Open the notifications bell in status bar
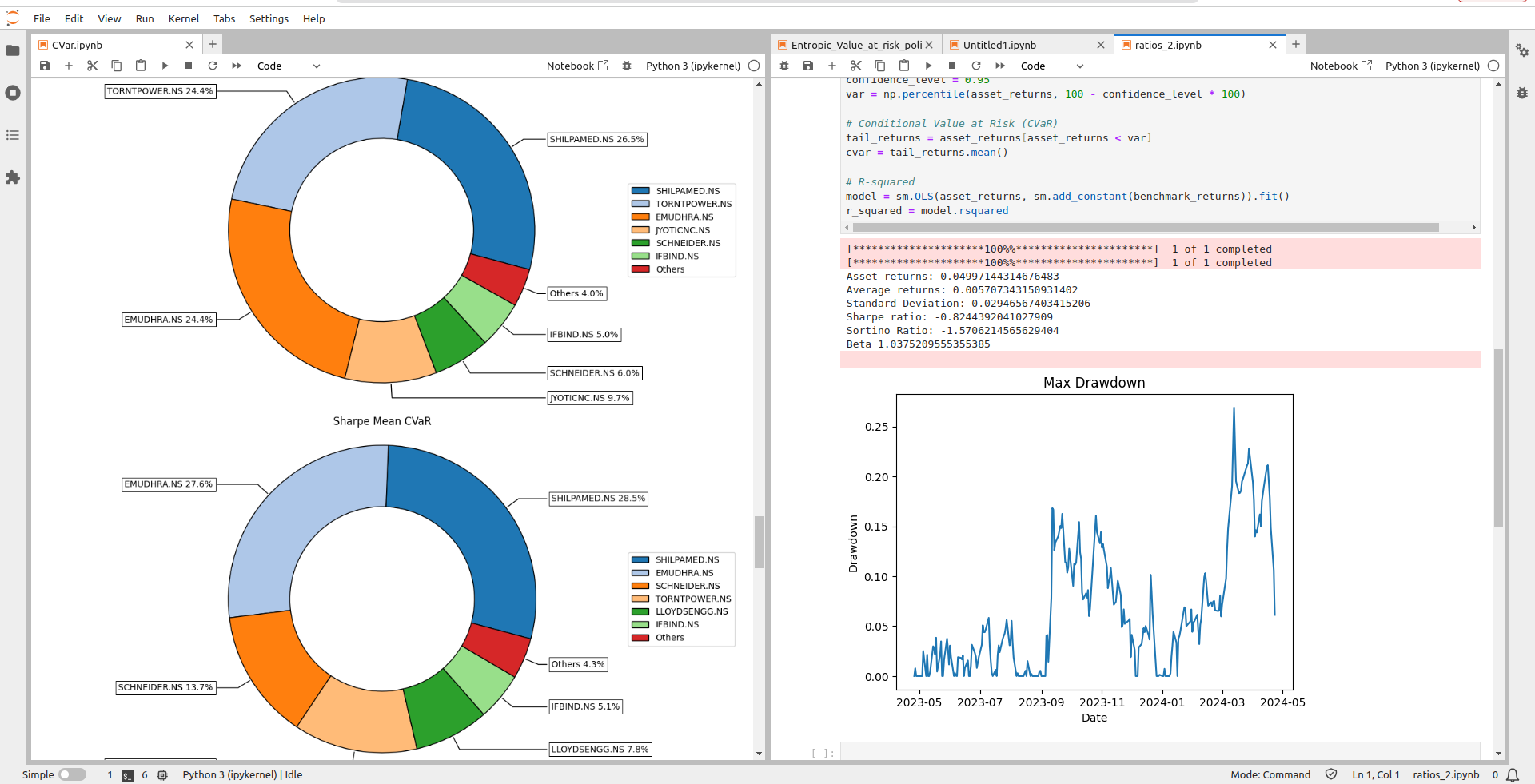 (1513, 774)
